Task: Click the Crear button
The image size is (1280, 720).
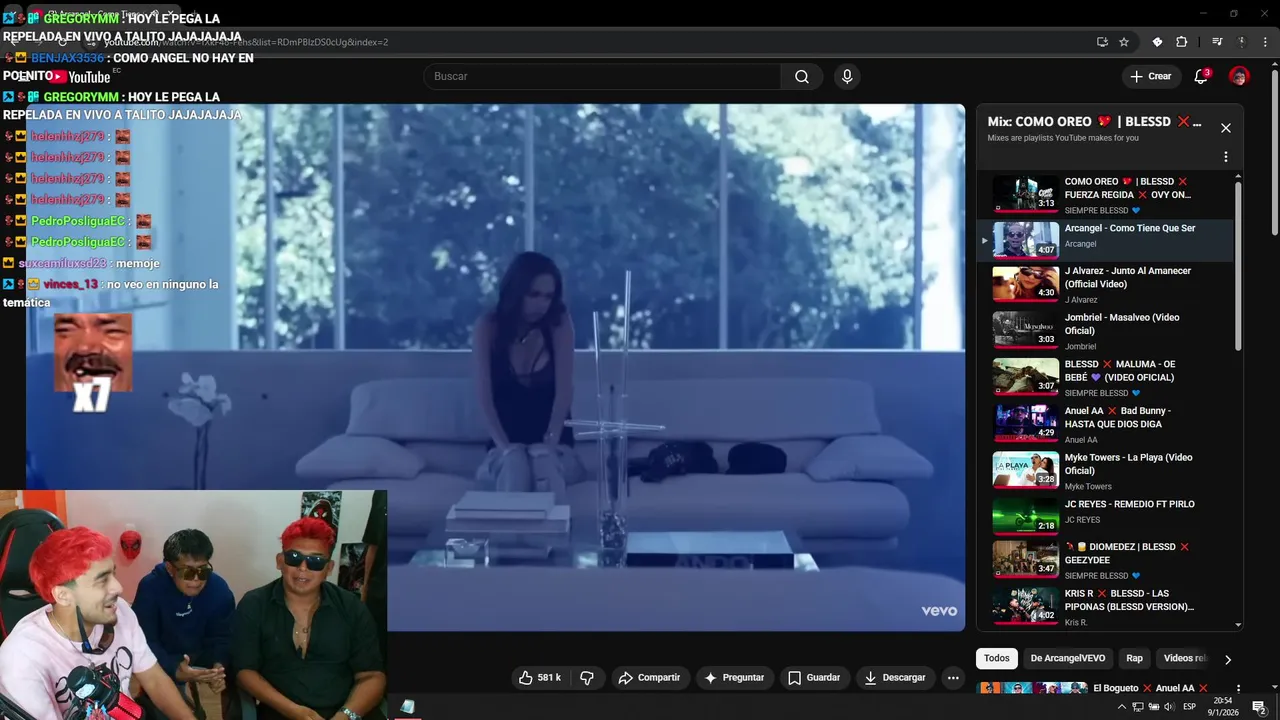Action: [x=1150, y=77]
